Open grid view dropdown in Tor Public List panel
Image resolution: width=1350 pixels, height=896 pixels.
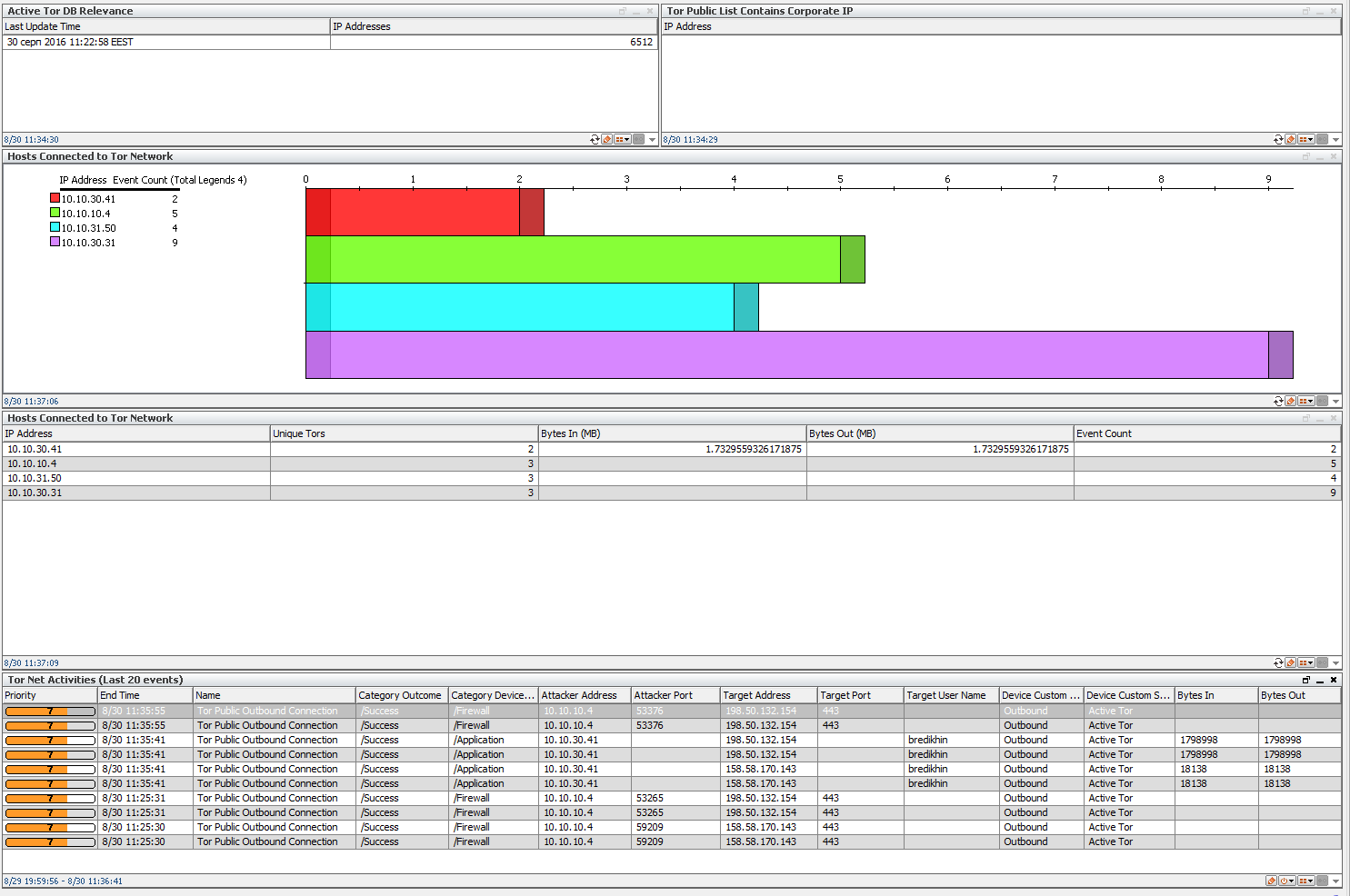pos(1306,140)
